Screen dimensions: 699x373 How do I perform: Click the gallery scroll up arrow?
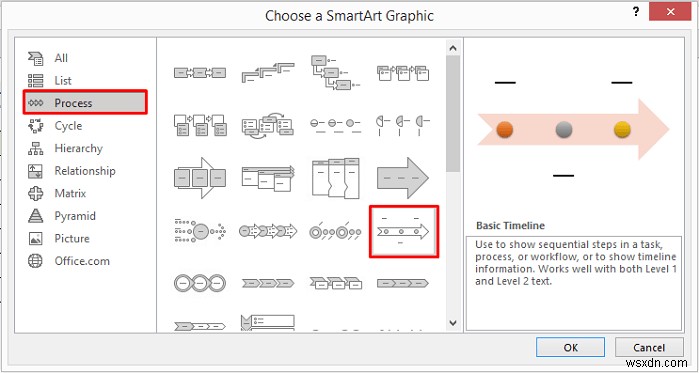point(453,48)
